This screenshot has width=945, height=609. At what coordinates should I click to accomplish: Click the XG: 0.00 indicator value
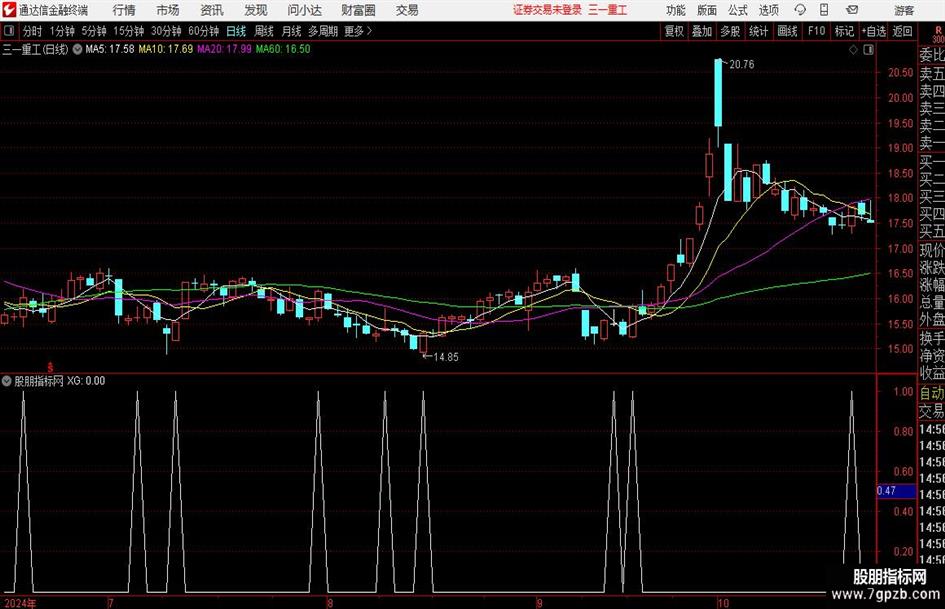[86, 381]
